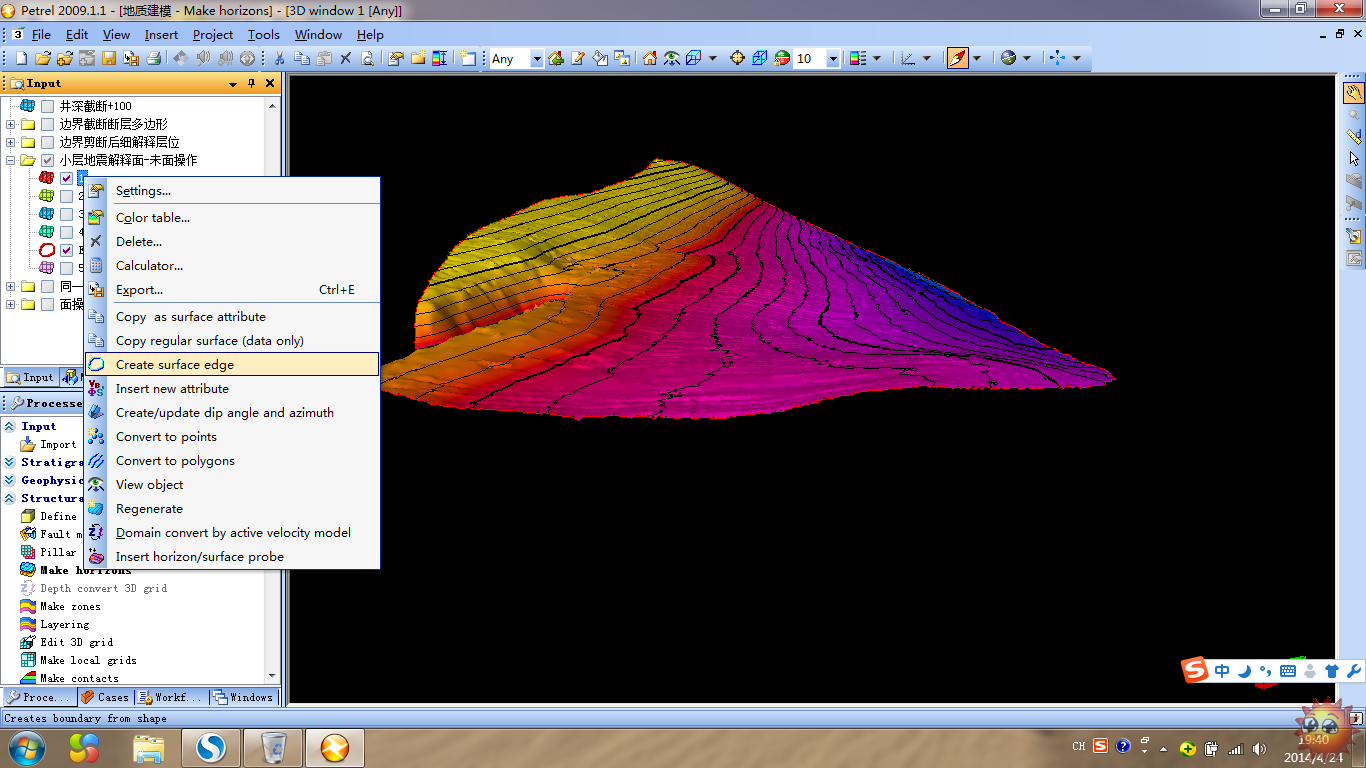1366x768 pixels.
Task: Choose Export... from context menu
Action: (232, 290)
